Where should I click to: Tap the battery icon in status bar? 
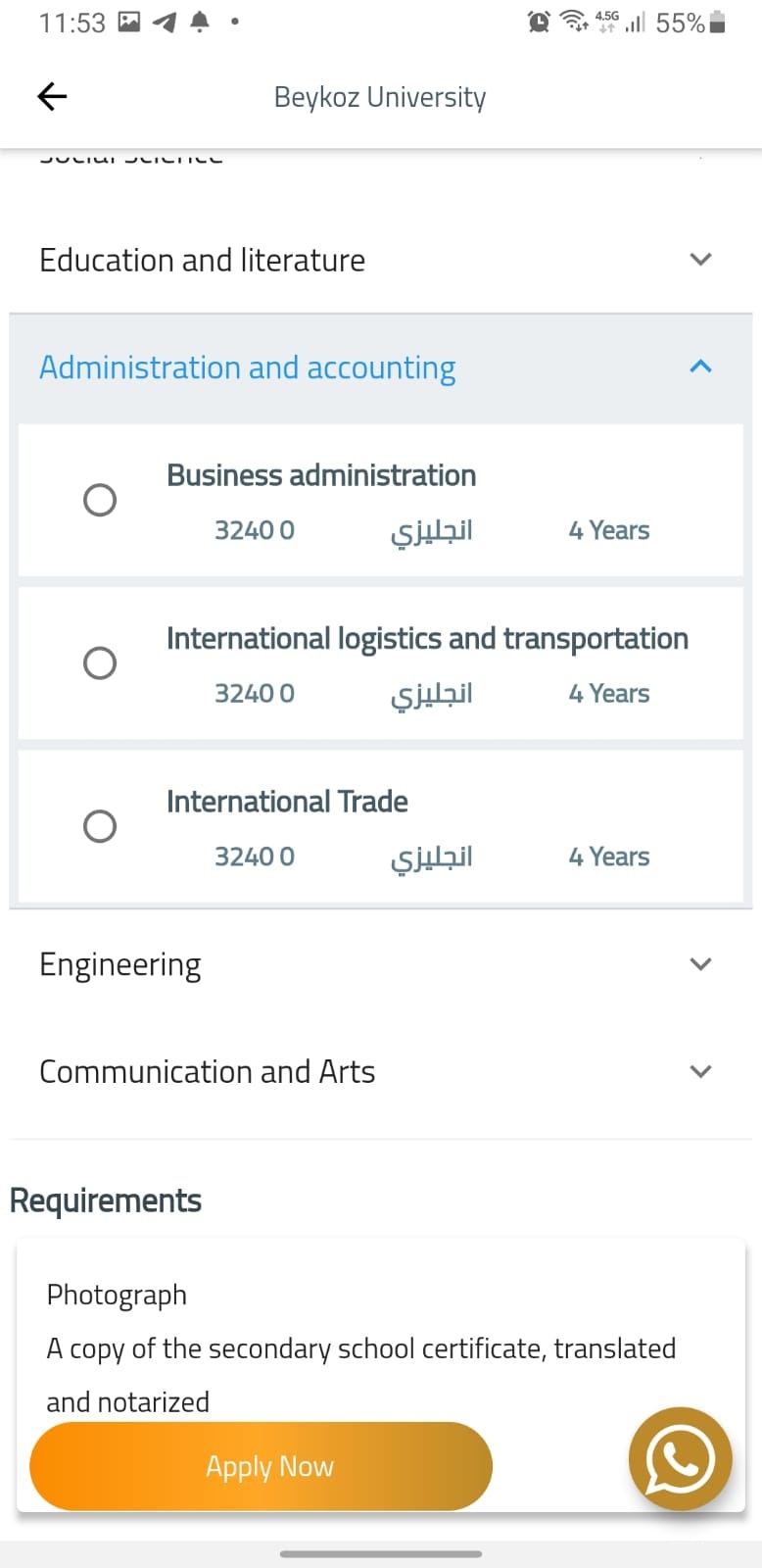pos(718,22)
